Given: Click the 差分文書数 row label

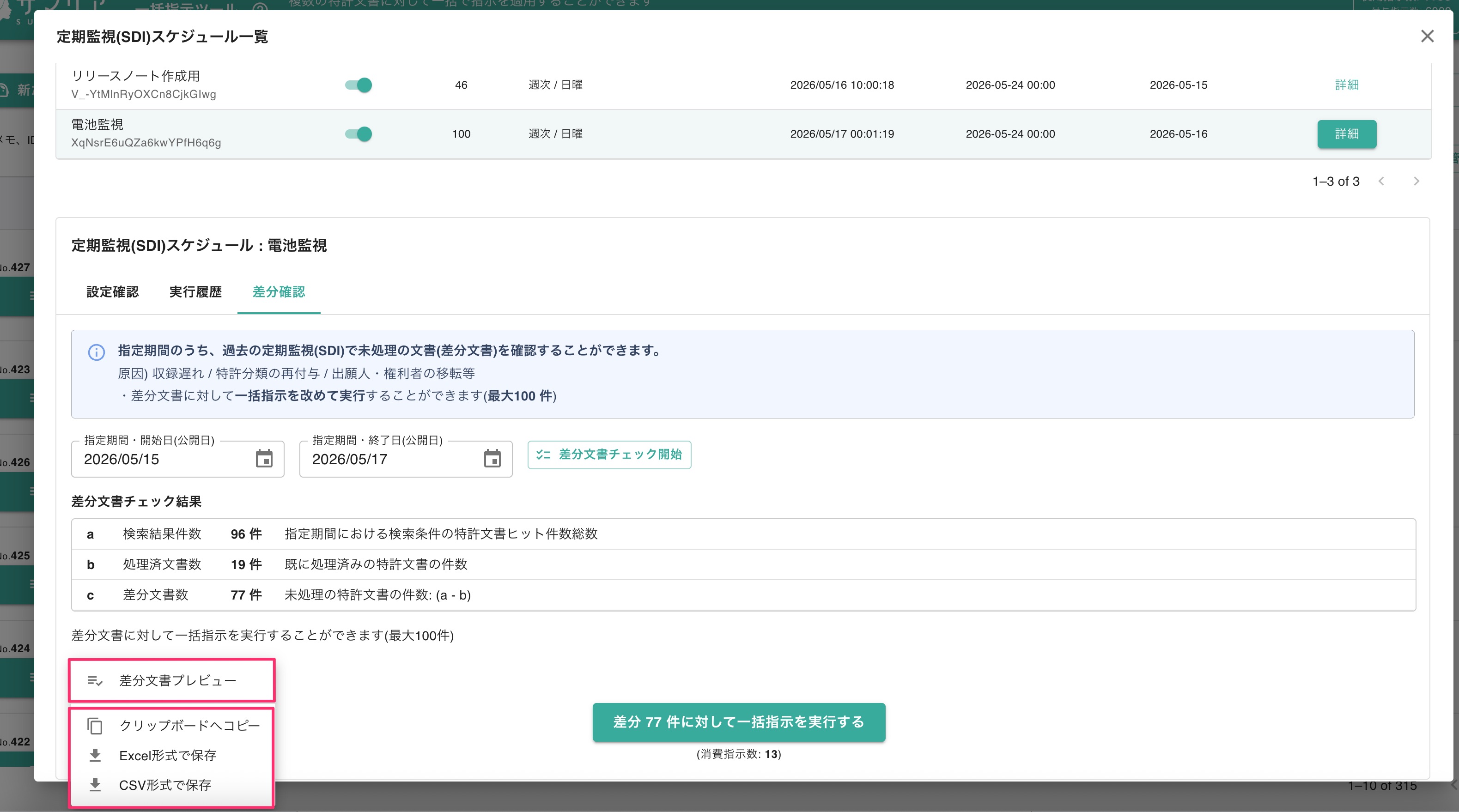Looking at the screenshot, I should (x=155, y=595).
